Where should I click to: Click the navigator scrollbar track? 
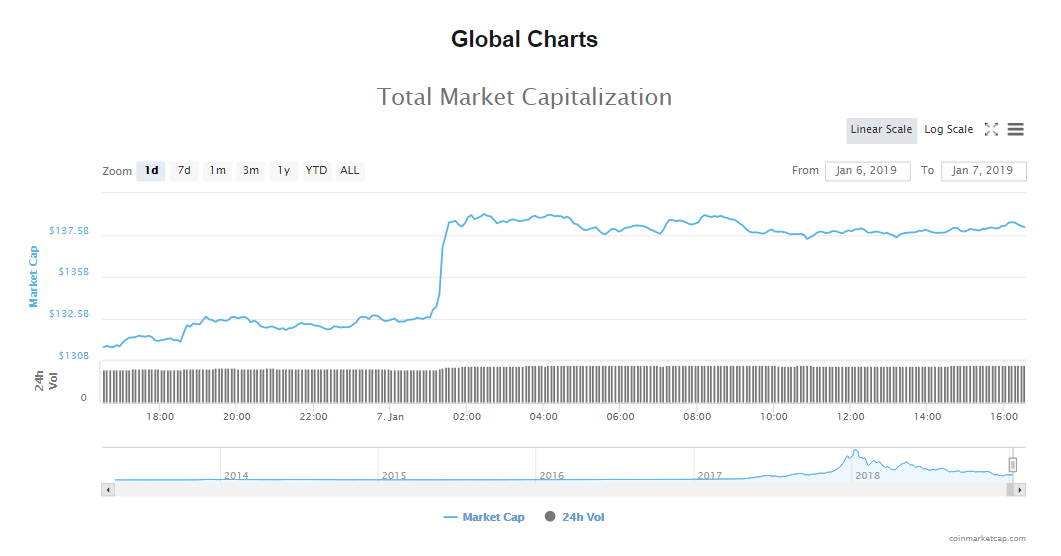pos(560,490)
